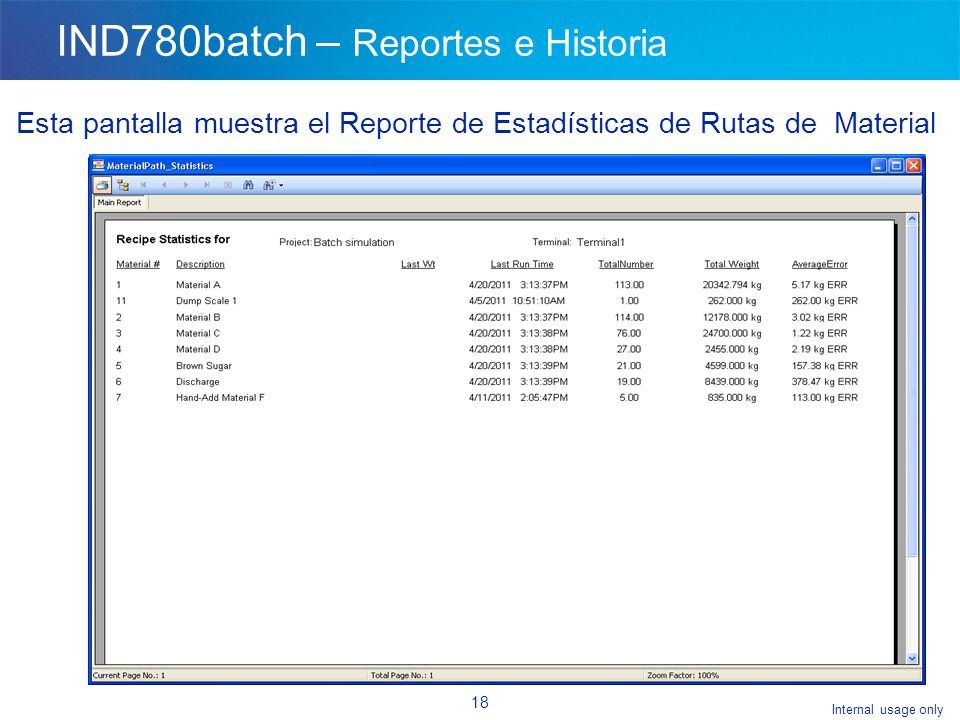Screen dimensions: 960x720
Task: Click the "5.17 kg ERR" average error
Action: 820,285
